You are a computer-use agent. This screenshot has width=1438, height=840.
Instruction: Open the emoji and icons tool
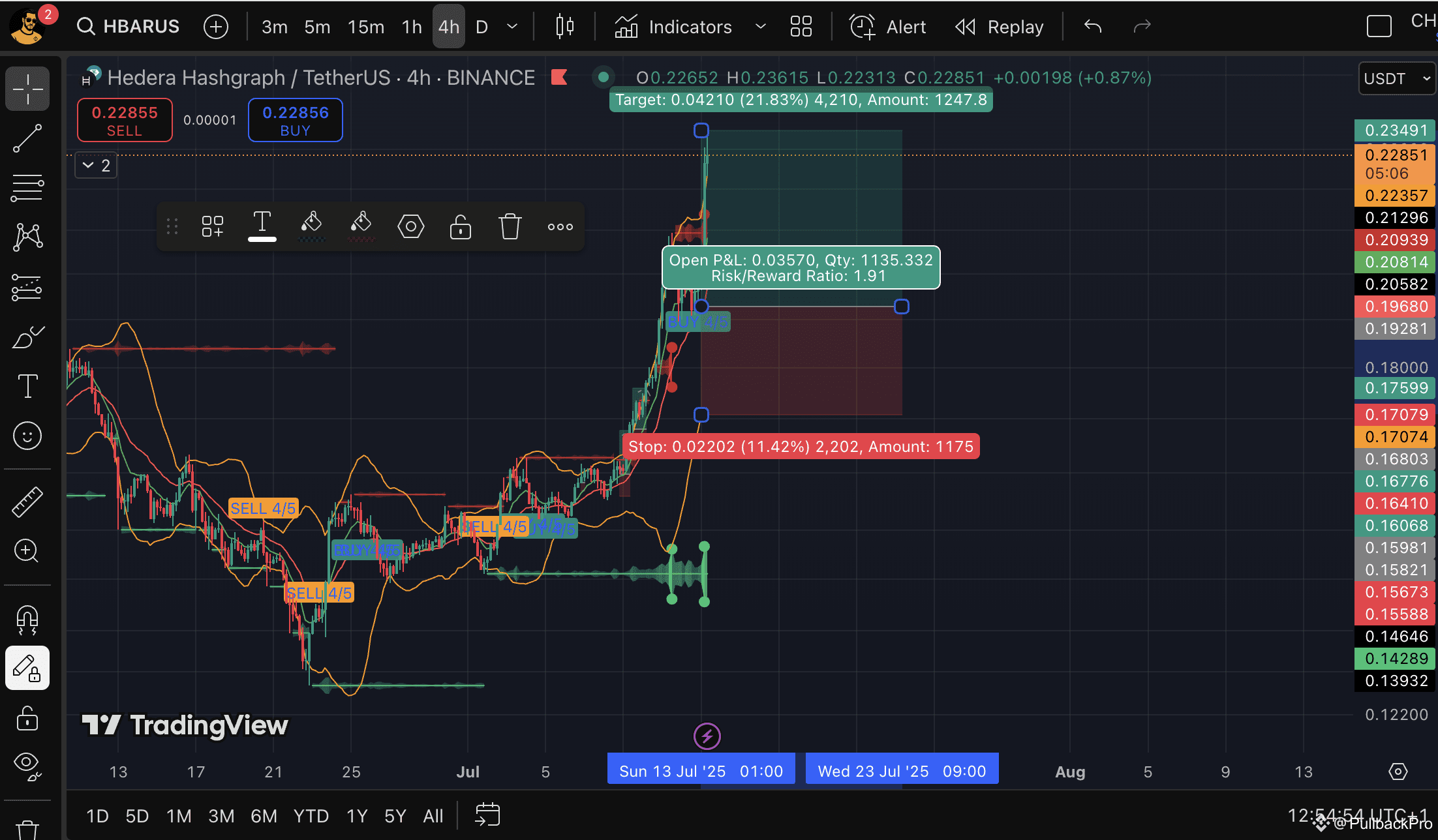(27, 436)
